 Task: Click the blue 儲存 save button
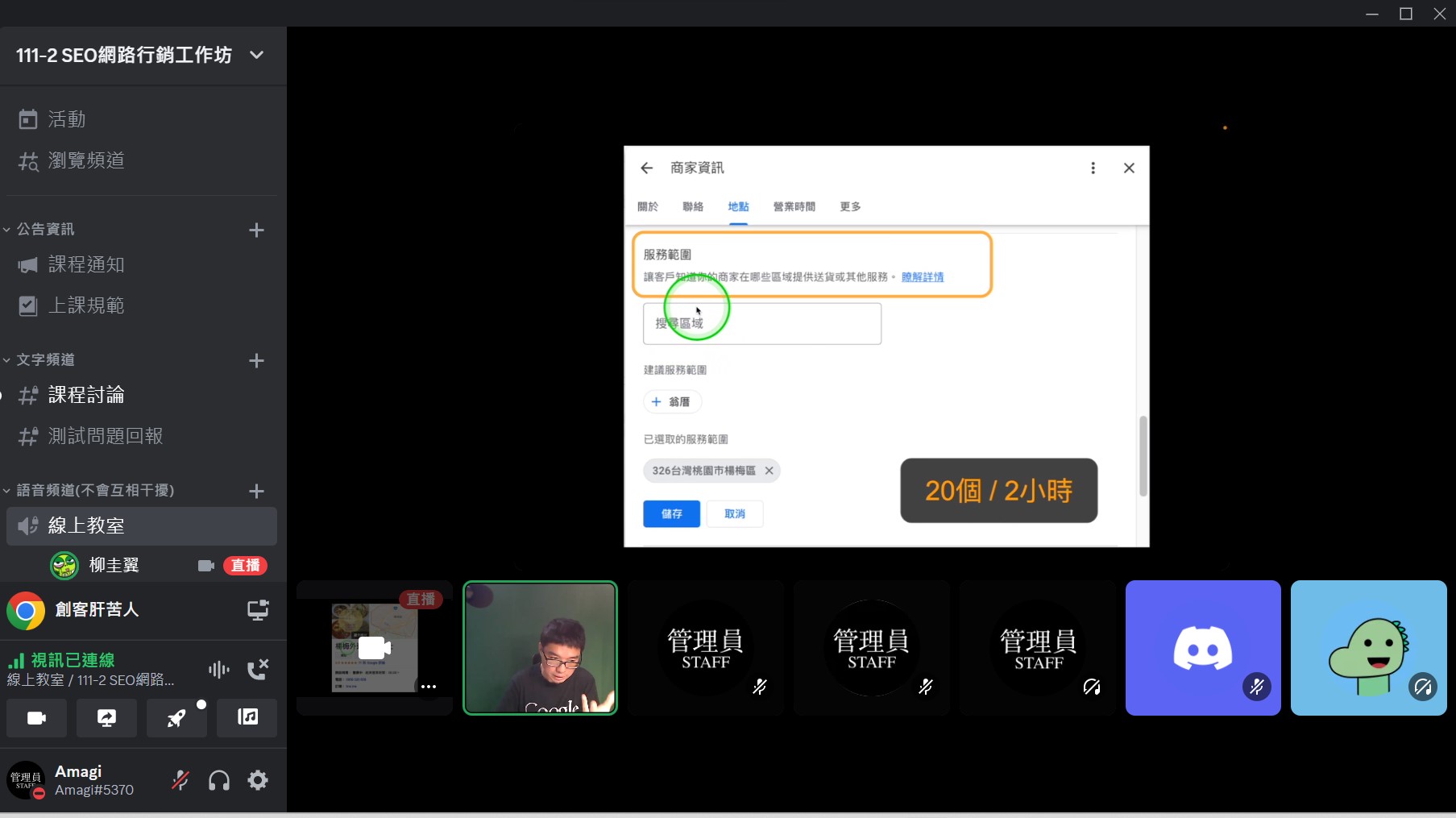click(x=671, y=513)
